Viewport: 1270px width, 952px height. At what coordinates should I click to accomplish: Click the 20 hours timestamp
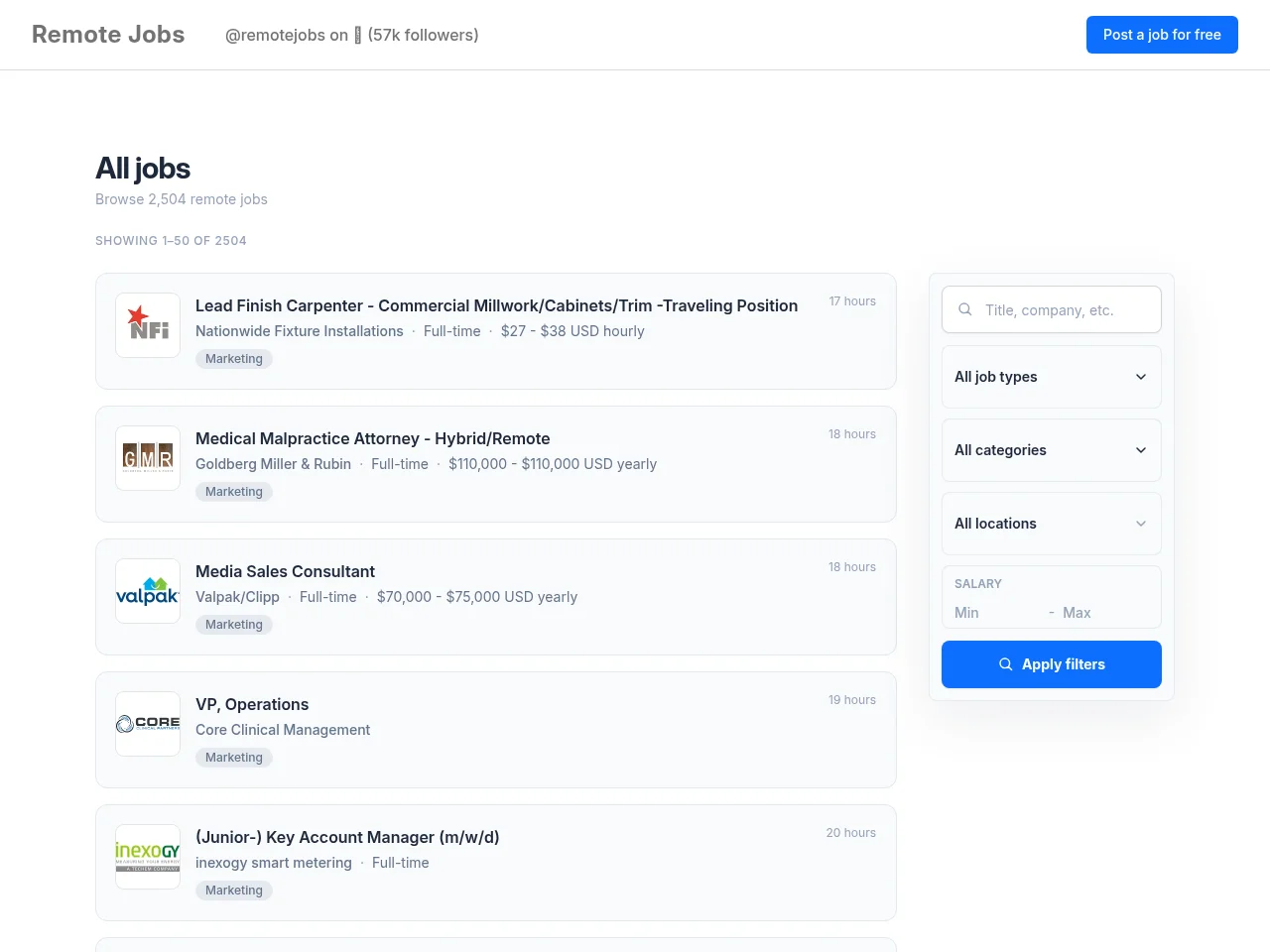click(x=851, y=833)
